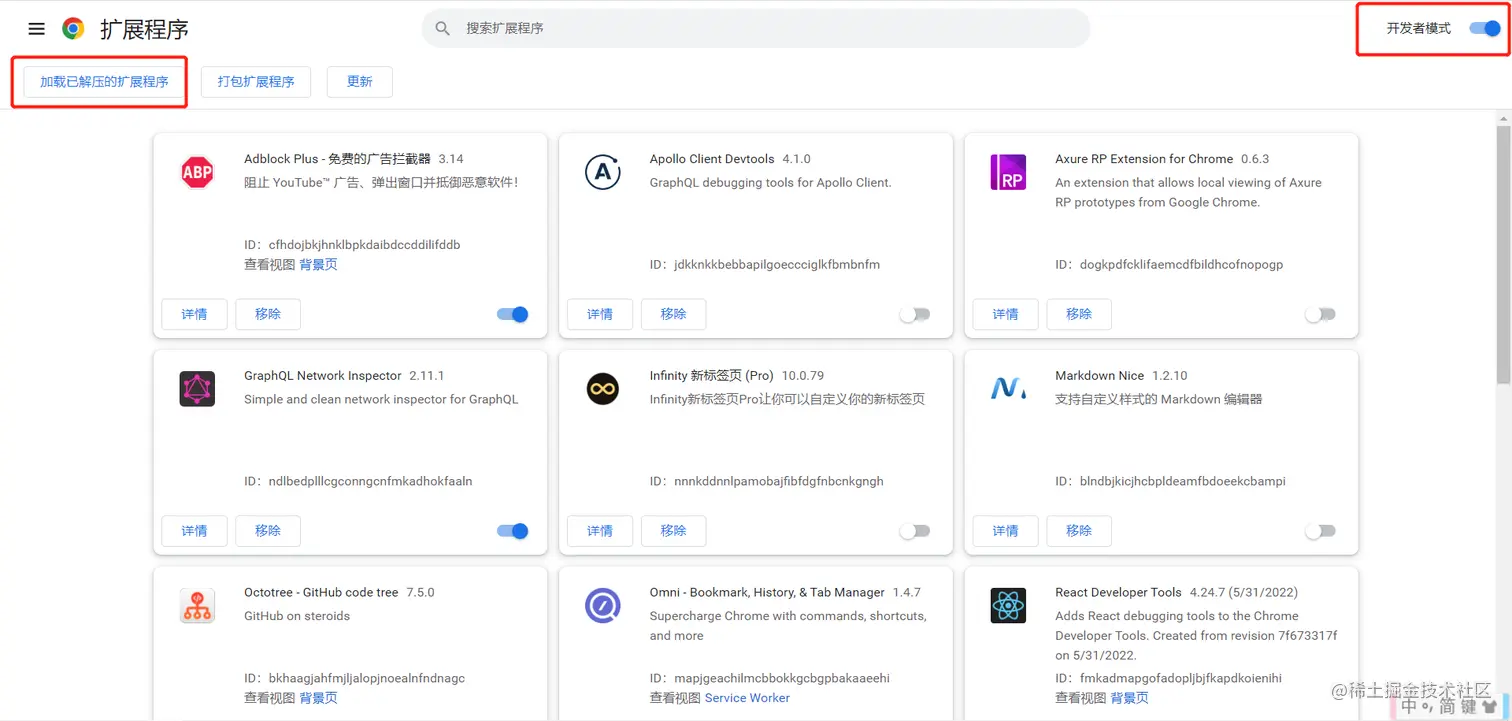Click the Omni extension icon

click(x=603, y=606)
